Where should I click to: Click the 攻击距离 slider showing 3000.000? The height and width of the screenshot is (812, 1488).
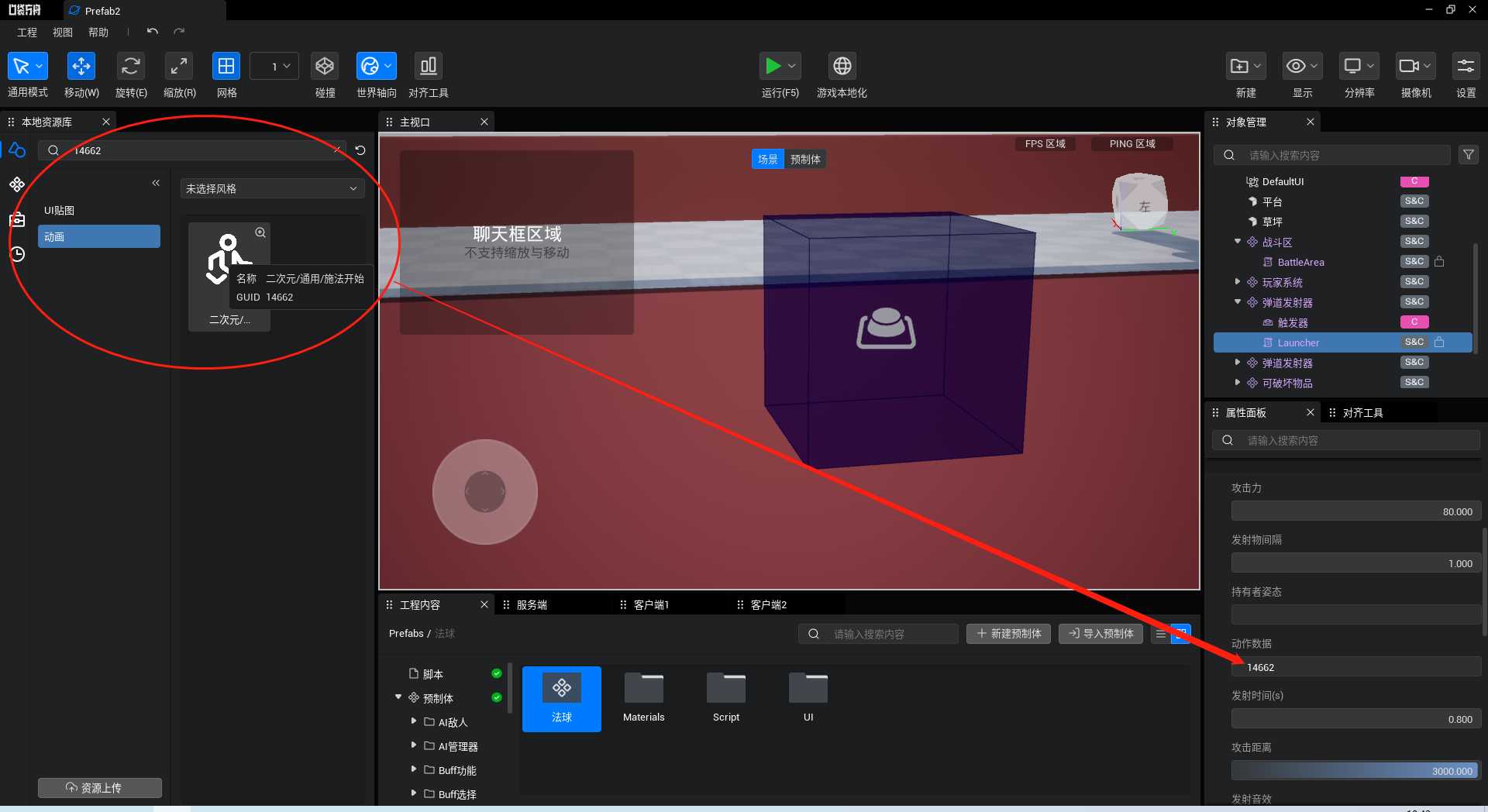pyautogui.click(x=1356, y=771)
